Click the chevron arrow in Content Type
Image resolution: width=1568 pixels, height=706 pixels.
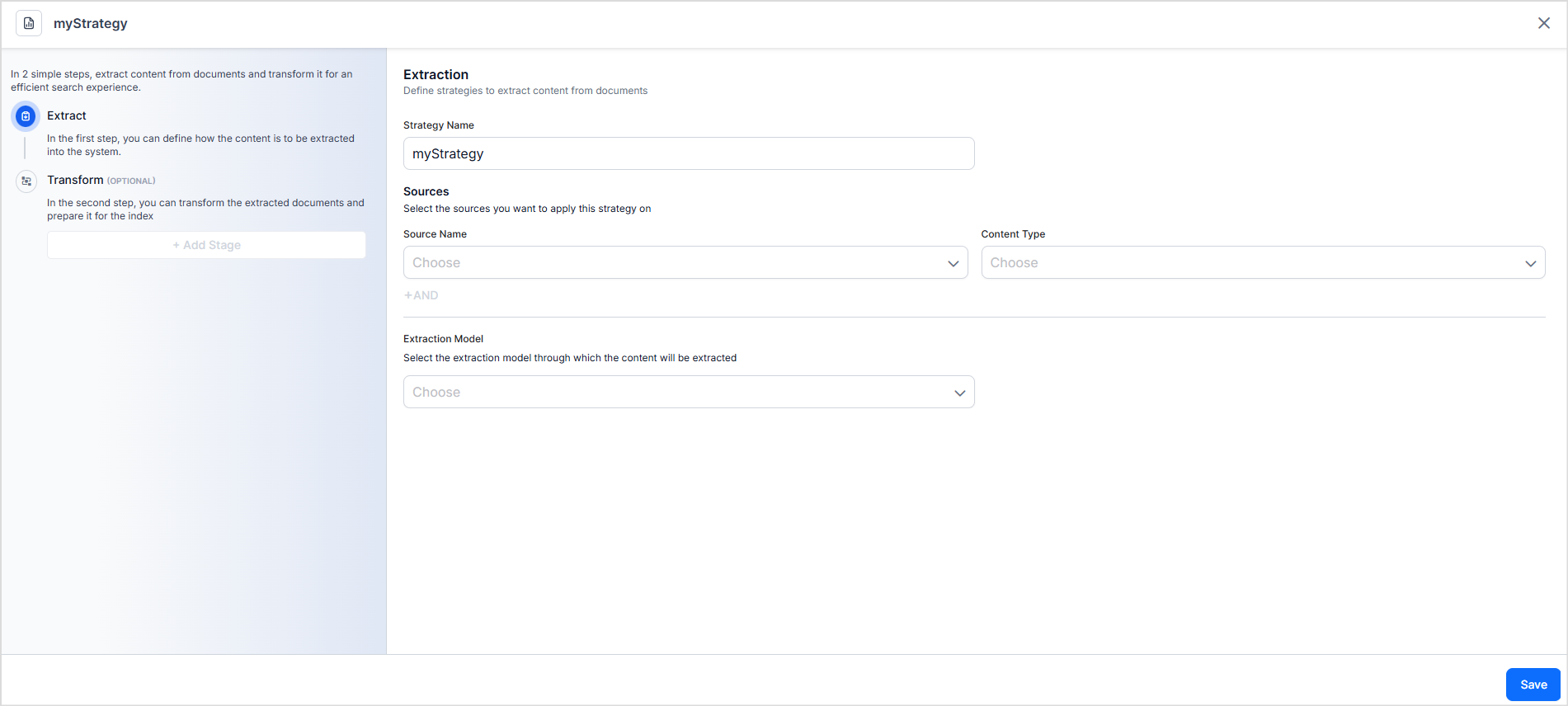pyautogui.click(x=1530, y=263)
